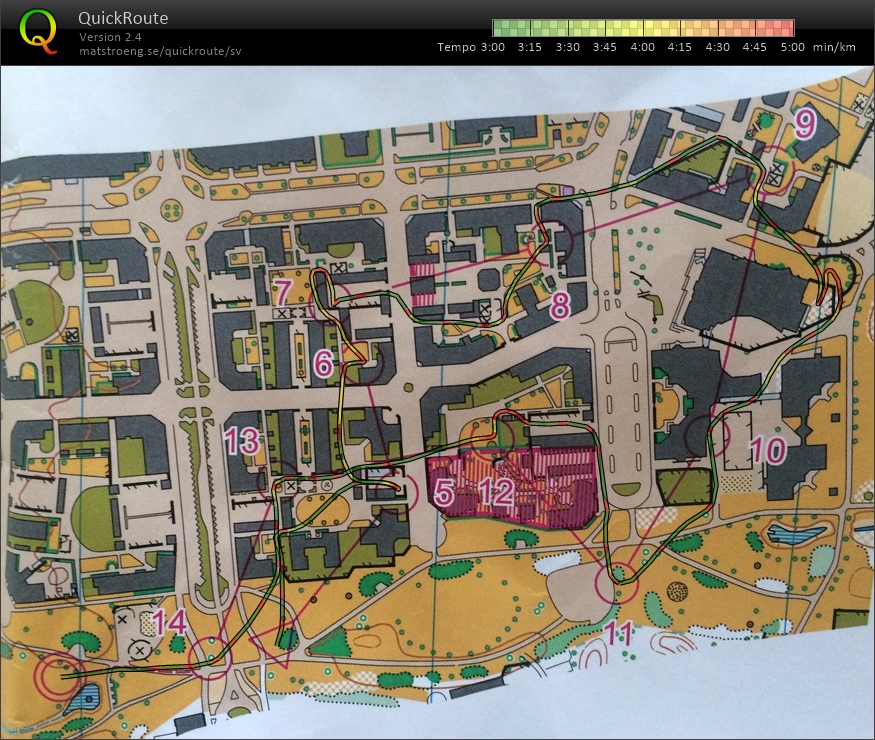Image resolution: width=875 pixels, height=740 pixels.
Task: Select control number 9 on the map
Action: 805,123
